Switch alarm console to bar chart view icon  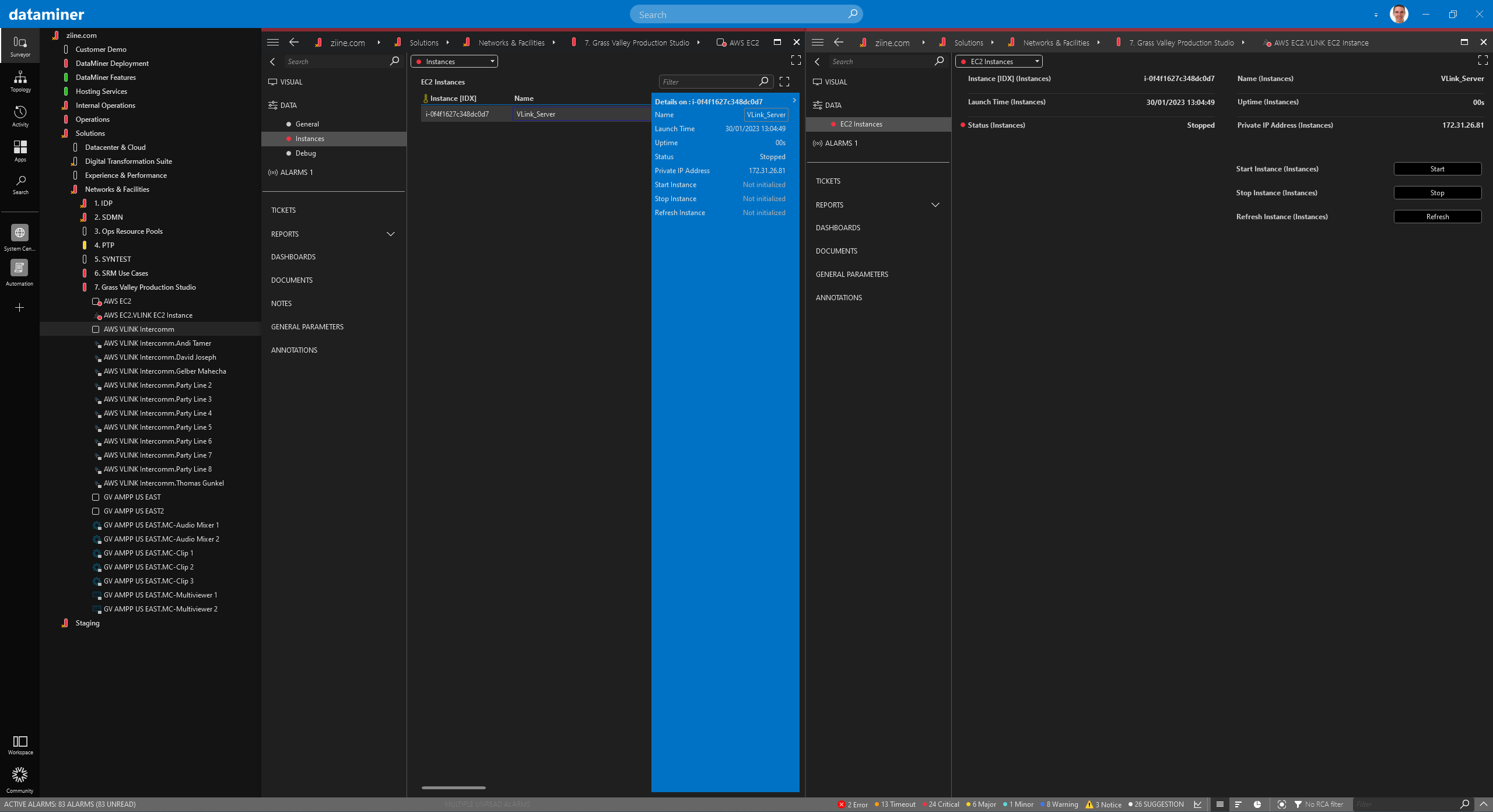coord(1238,804)
